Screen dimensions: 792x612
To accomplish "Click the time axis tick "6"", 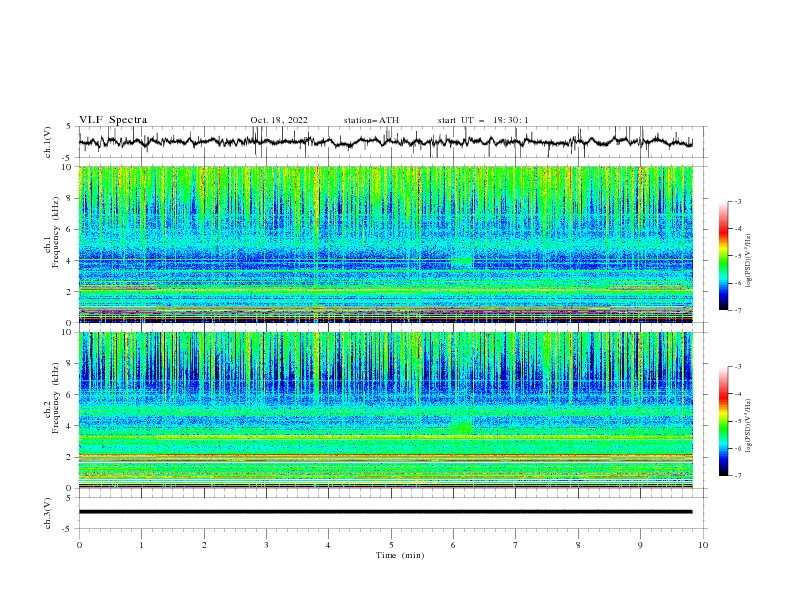I will pyautogui.click(x=453, y=545).
